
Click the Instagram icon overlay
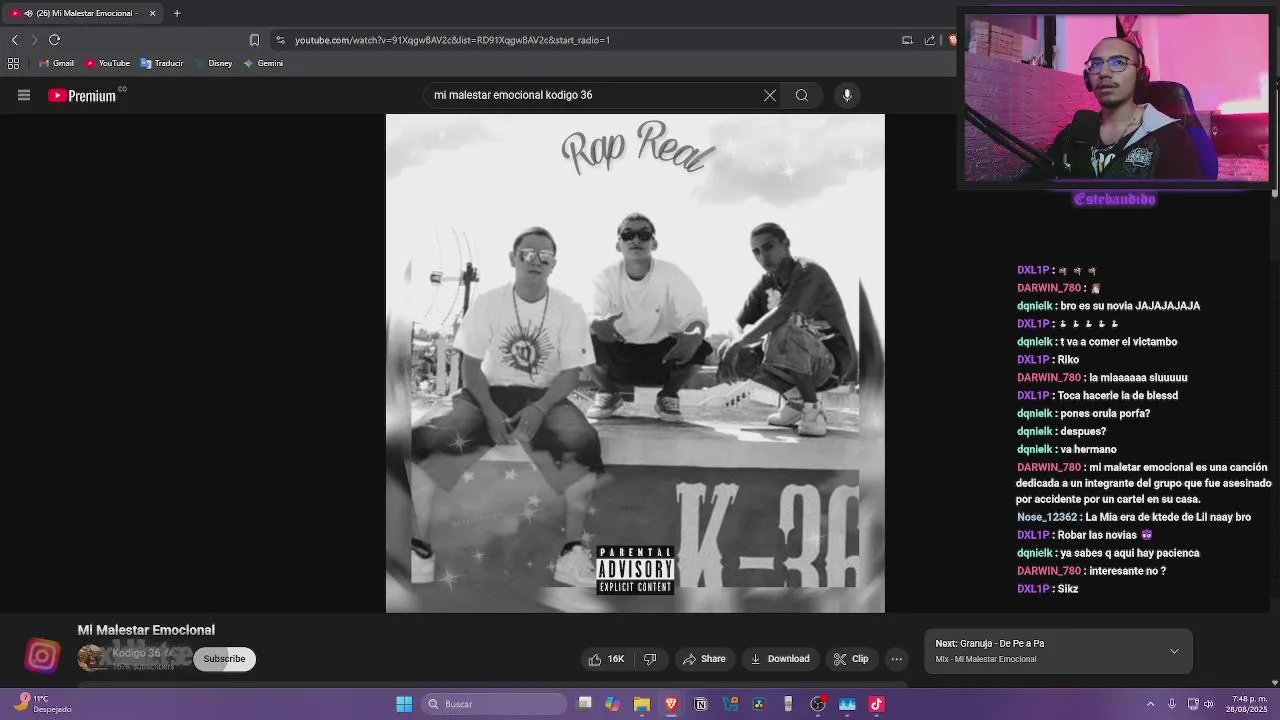point(42,656)
